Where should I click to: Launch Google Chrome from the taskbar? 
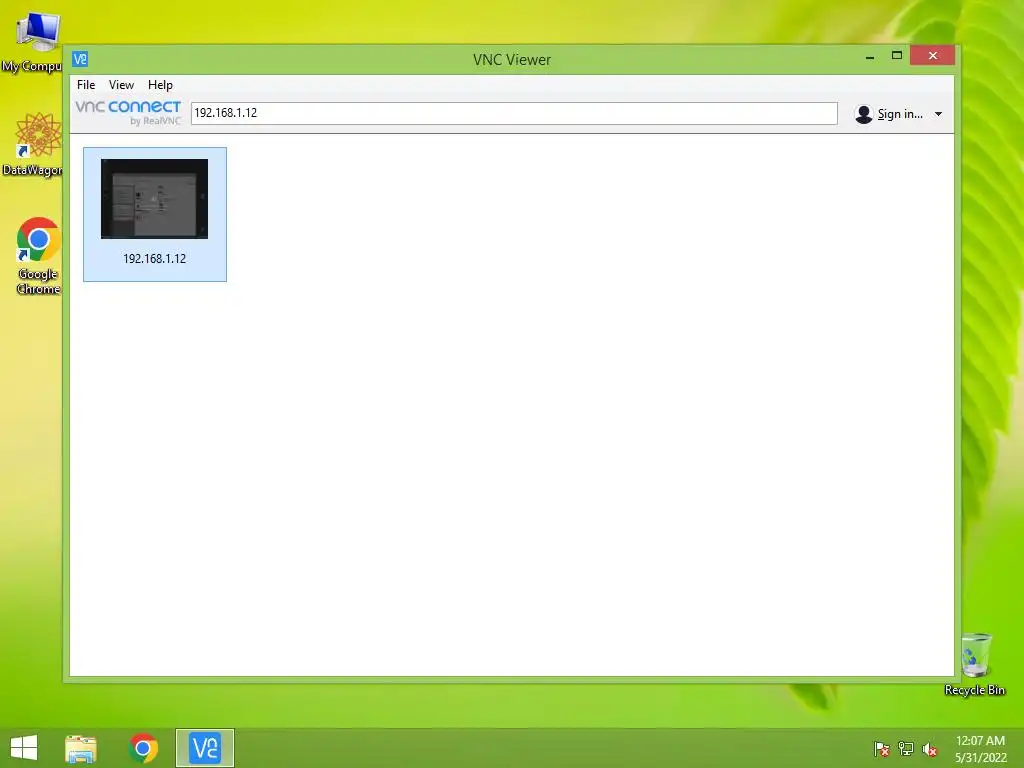point(143,748)
